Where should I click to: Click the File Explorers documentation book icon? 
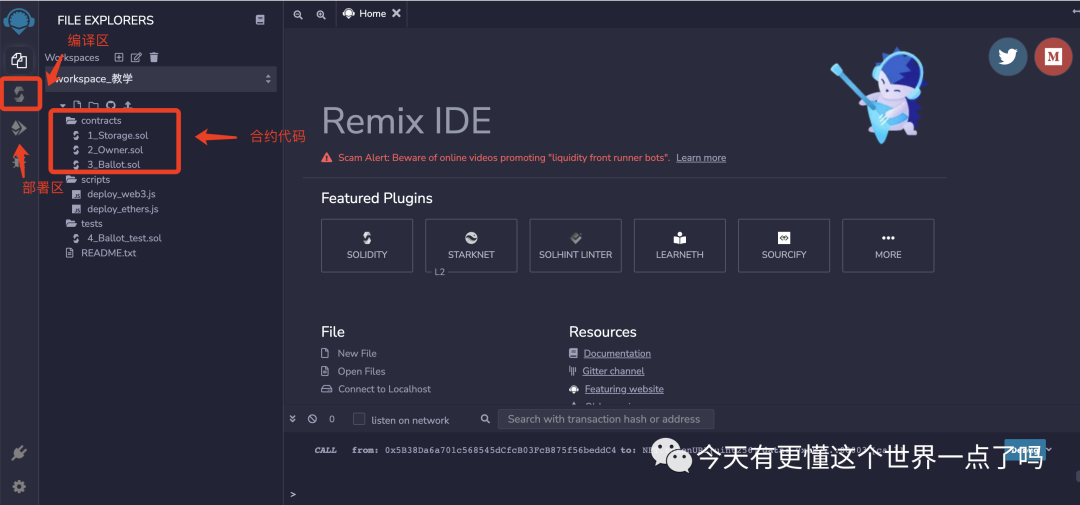tap(260, 20)
